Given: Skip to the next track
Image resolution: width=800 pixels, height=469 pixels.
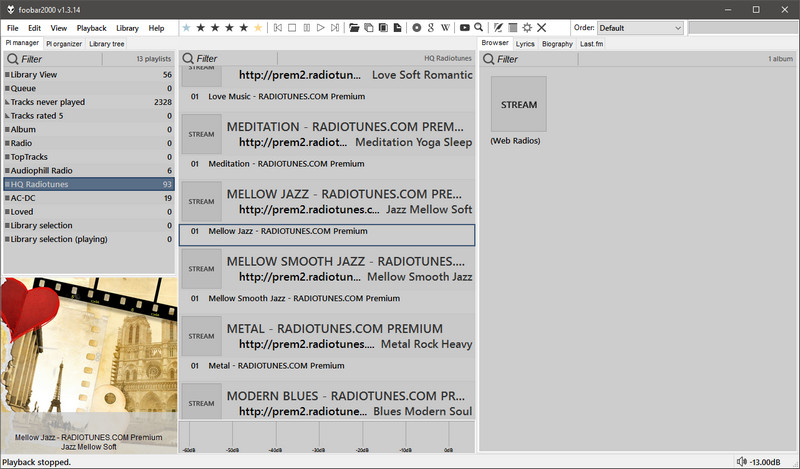Looking at the screenshot, I should pyautogui.click(x=333, y=28).
